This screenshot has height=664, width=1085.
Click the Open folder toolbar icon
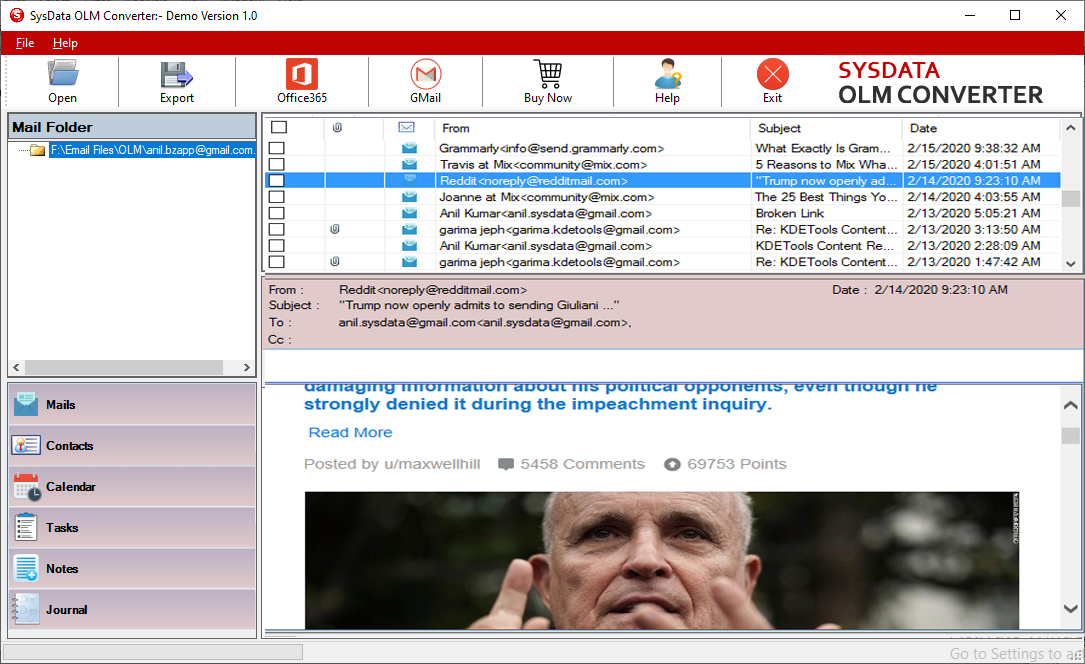63,73
